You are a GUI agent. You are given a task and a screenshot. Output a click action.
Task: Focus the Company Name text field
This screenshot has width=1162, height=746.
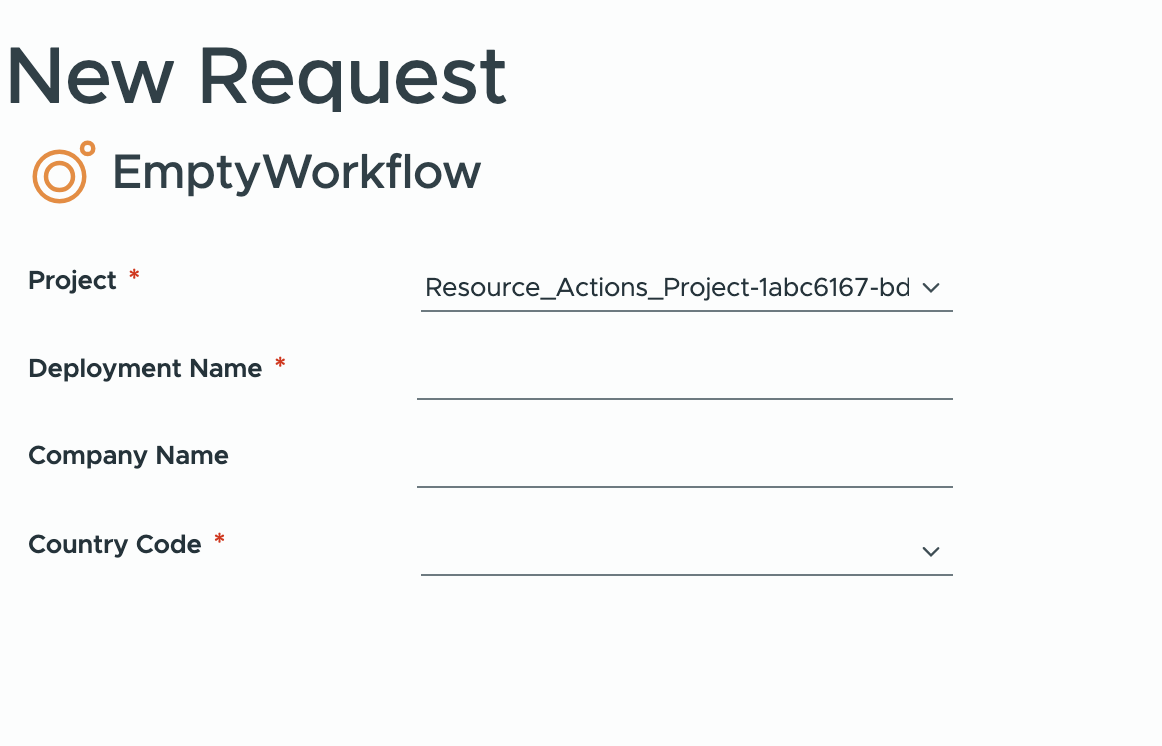coord(685,464)
